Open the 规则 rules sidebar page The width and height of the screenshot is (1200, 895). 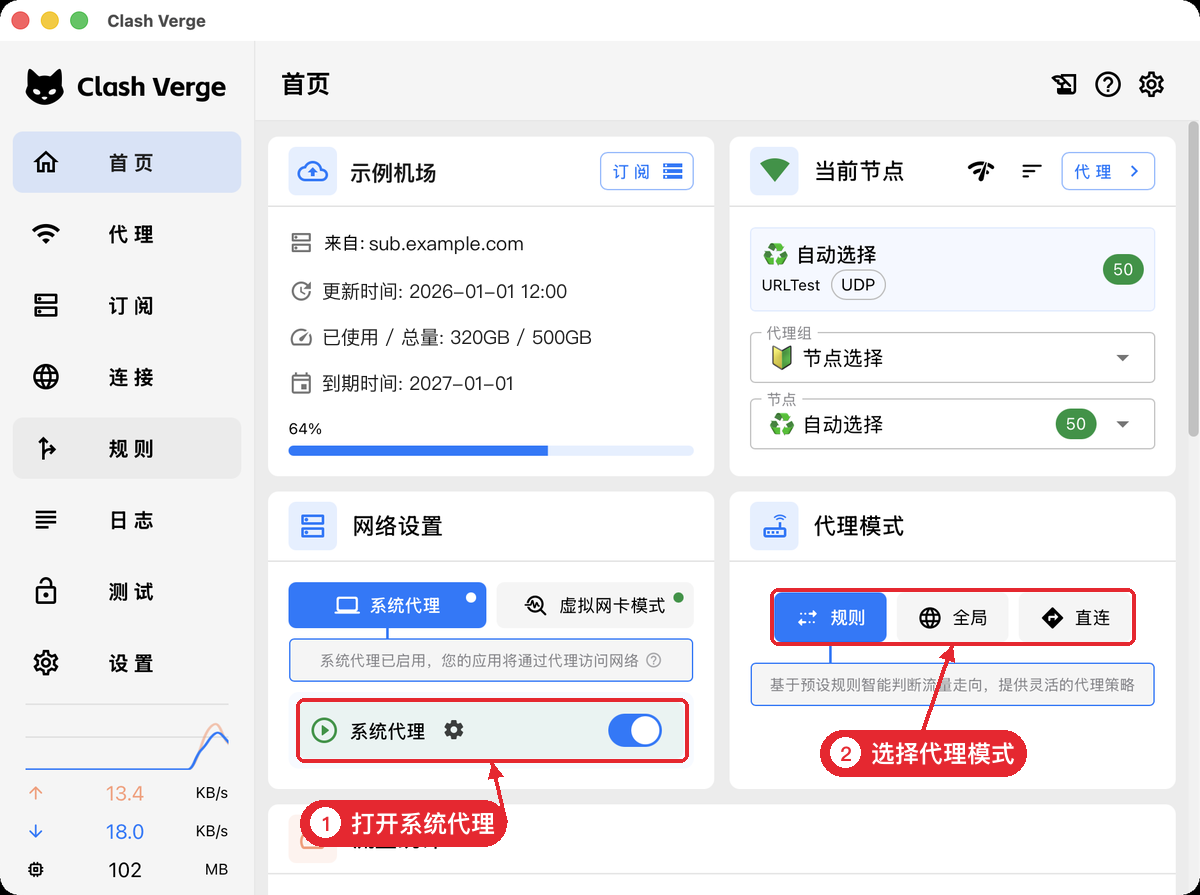click(x=127, y=448)
